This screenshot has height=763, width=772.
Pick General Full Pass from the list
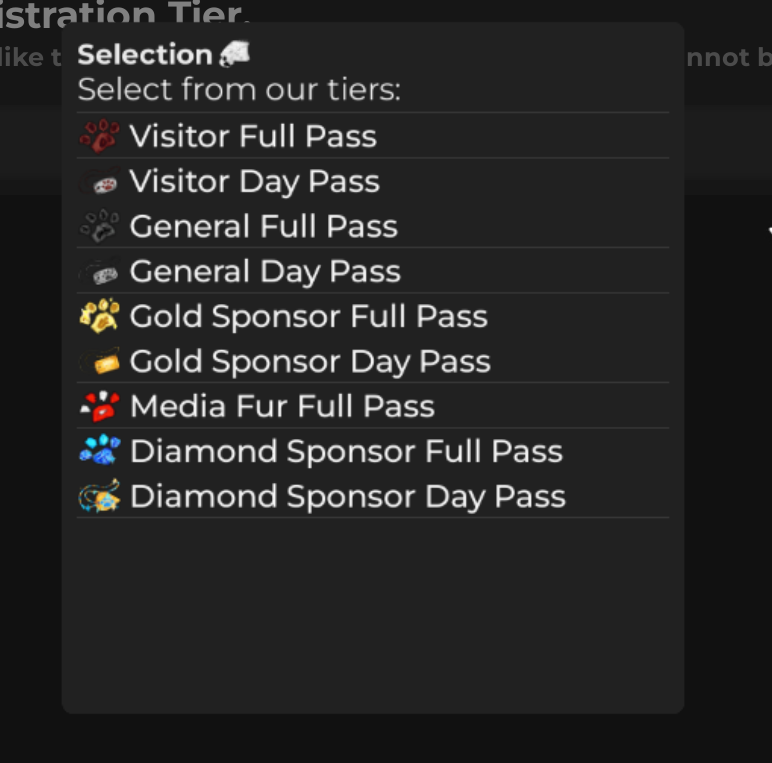pos(263,227)
